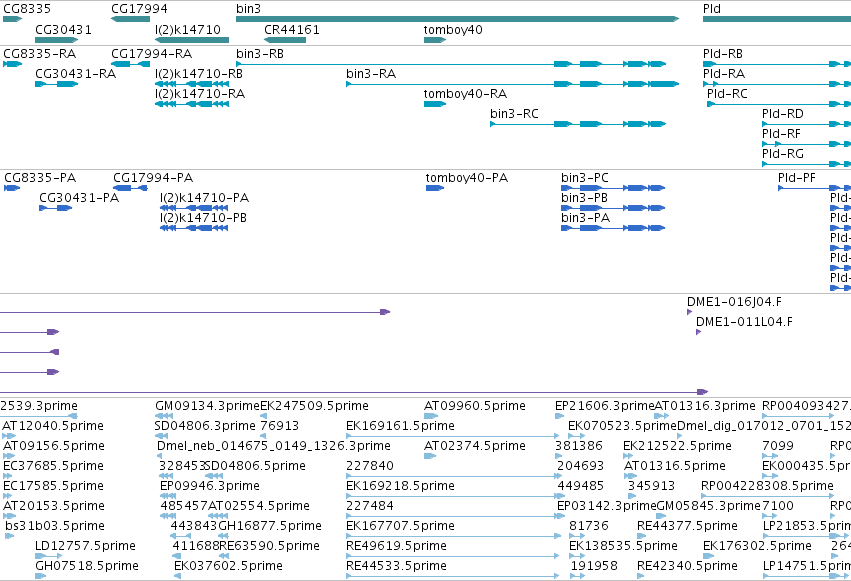
Task: Select EST EC37685.5prime
Action: (x=53, y=466)
